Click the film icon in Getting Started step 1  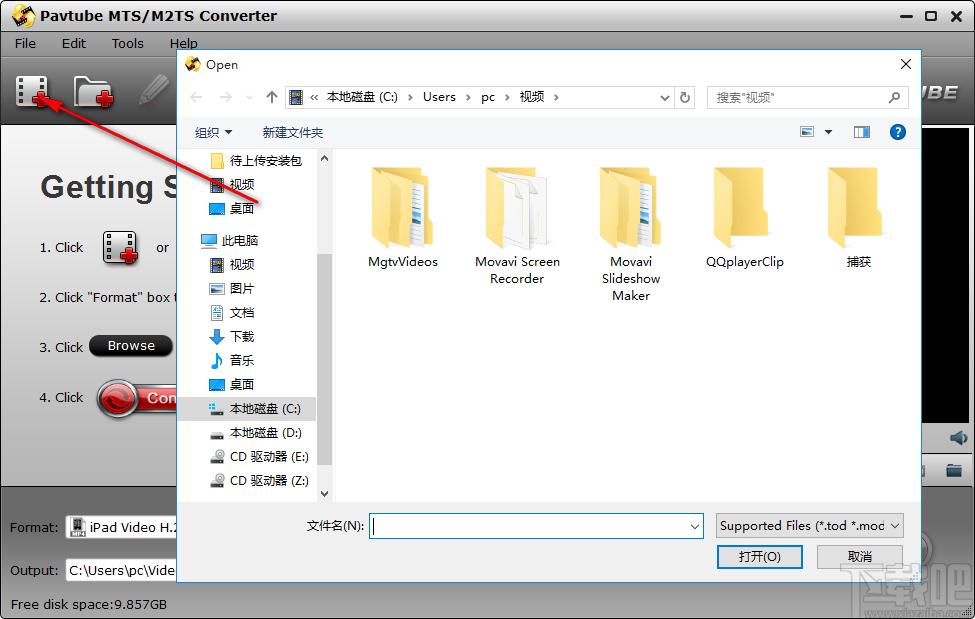click(120, 248)
